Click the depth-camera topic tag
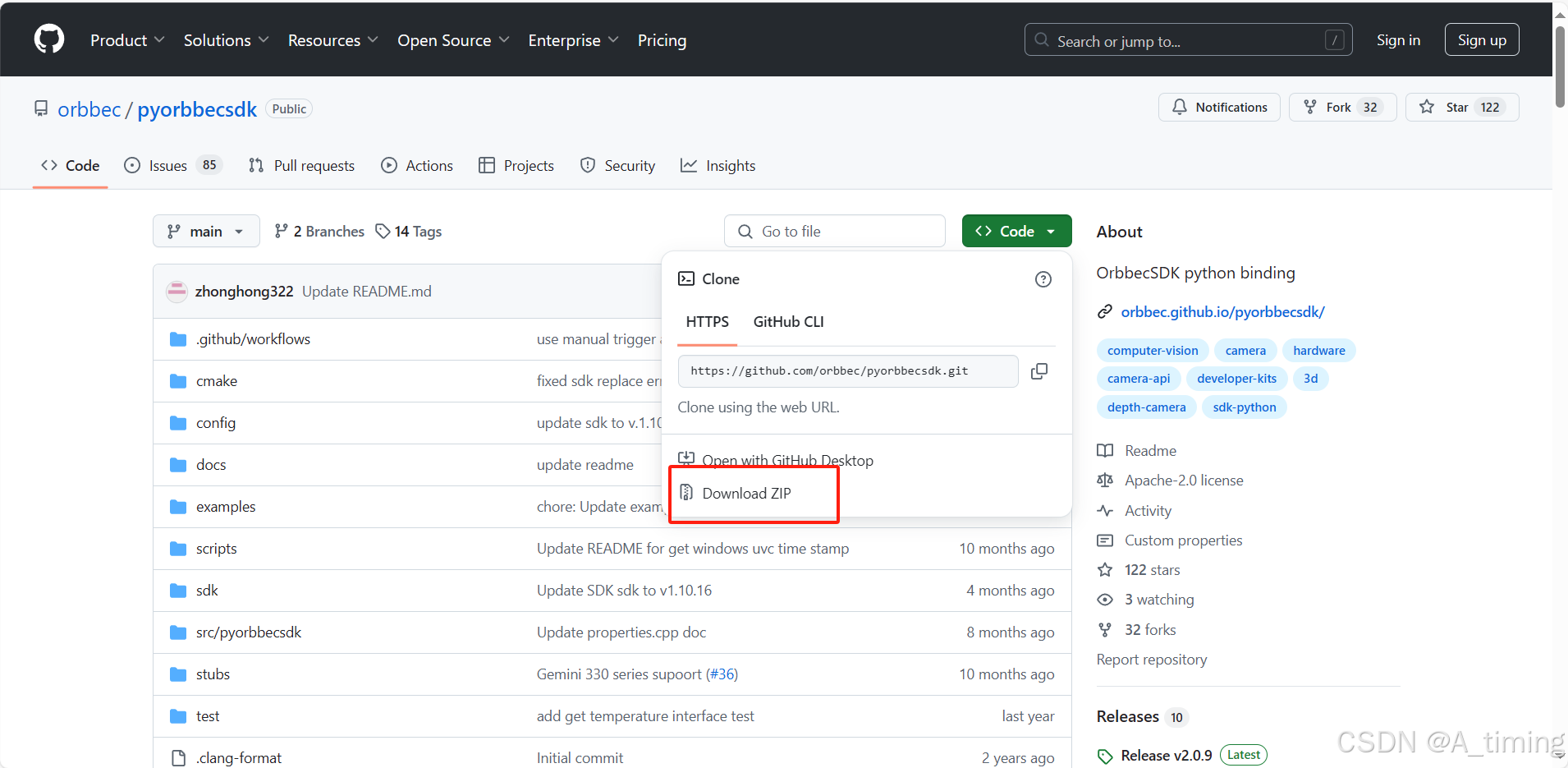The image size is (1568, 768). [x=1146, y=407]
